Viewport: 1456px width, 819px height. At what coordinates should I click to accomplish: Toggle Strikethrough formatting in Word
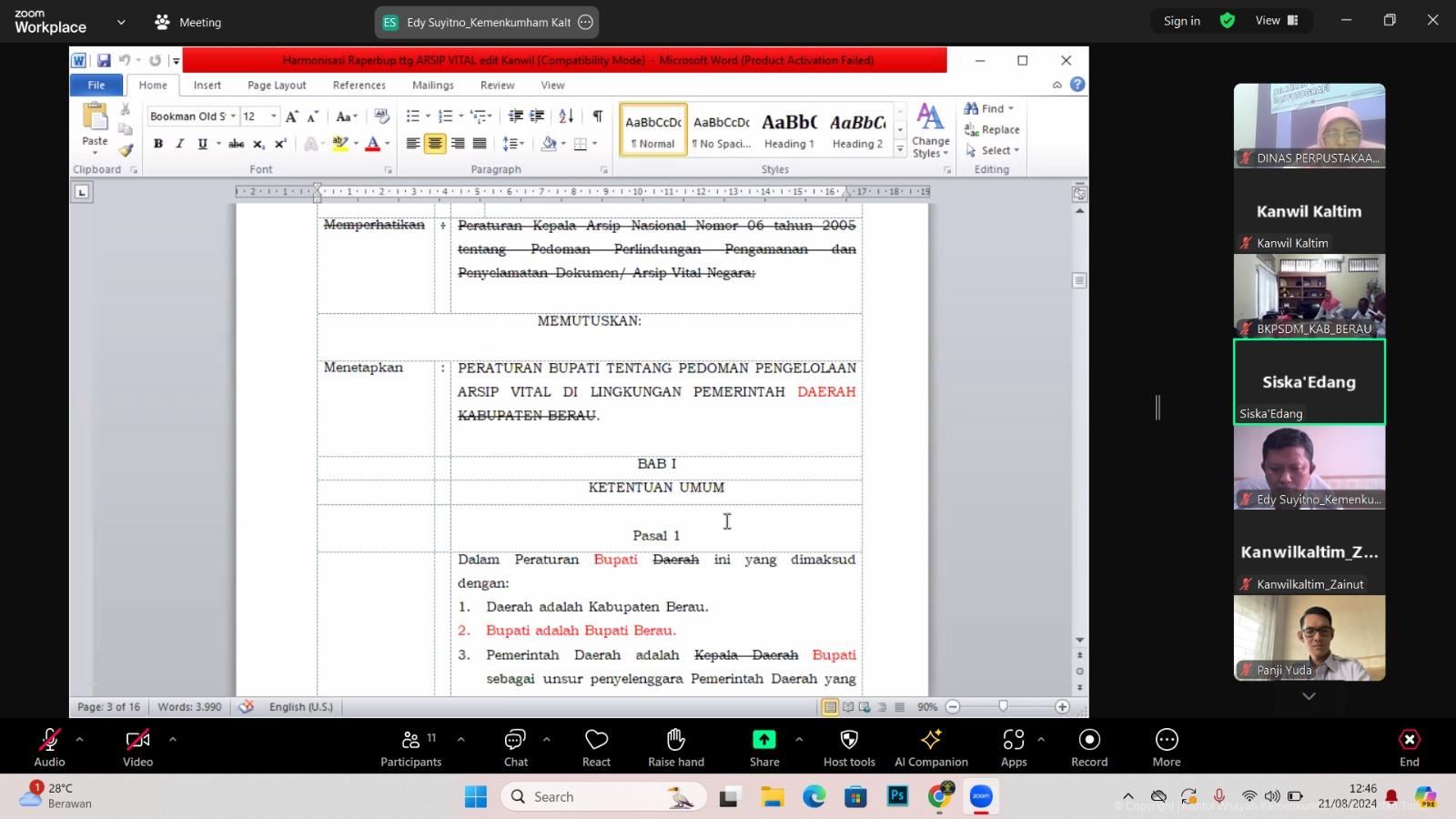pyautogui.click(x=237, y=144)
